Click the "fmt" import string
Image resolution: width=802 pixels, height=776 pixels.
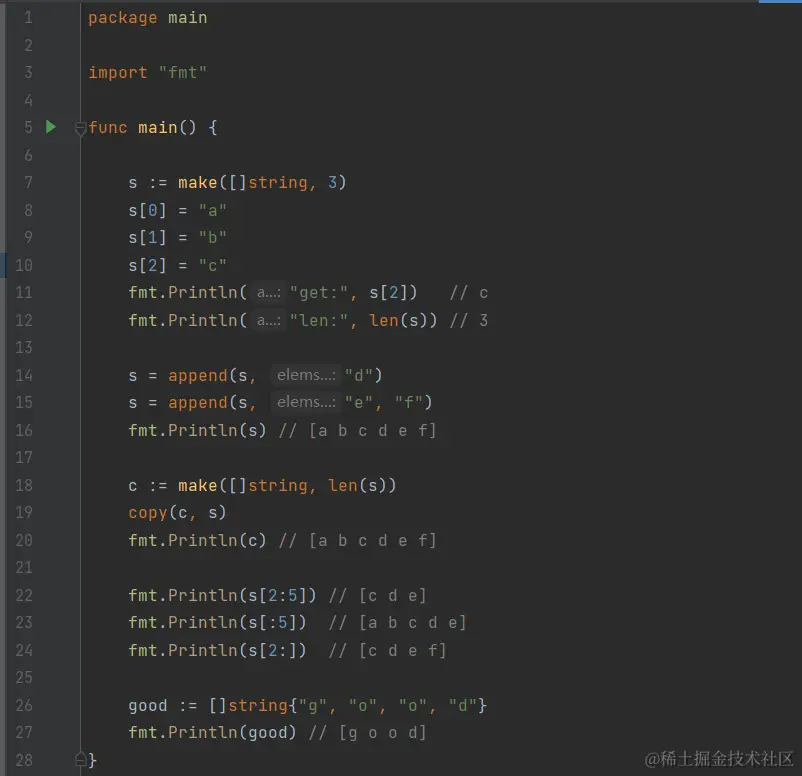[x=182, y=73]
